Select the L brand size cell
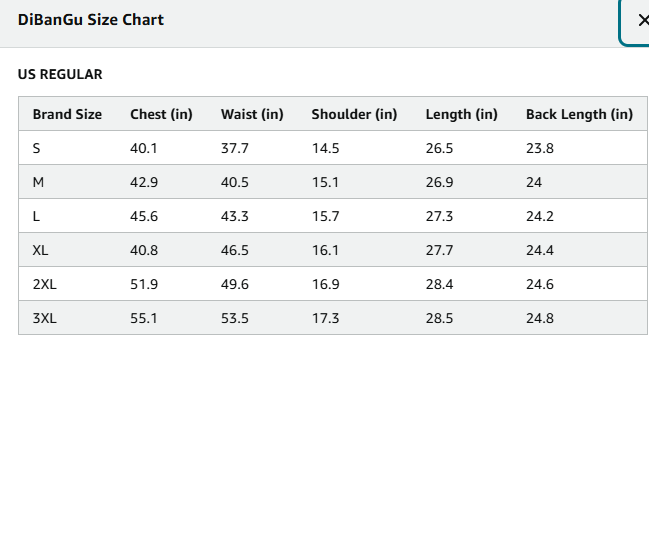The width and height of the screenshot is (649, 552). coord(36,216)
